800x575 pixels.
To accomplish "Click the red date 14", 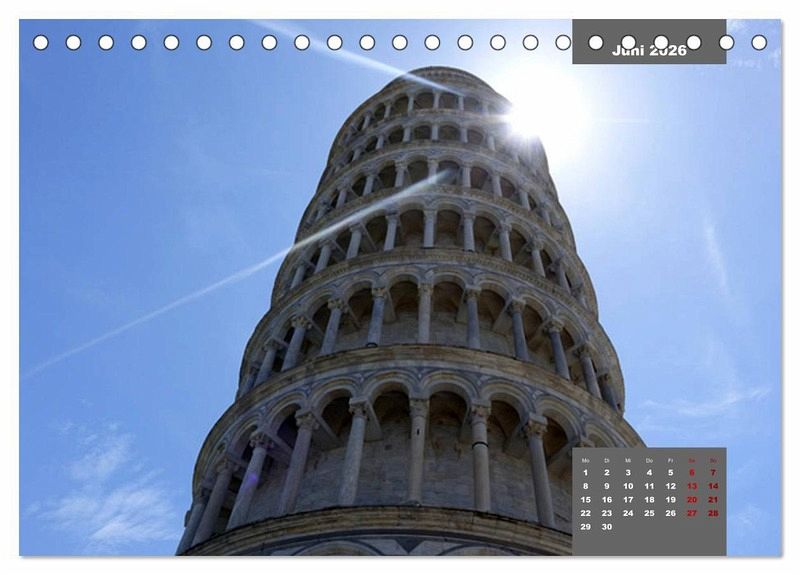I will pos(713,486).
